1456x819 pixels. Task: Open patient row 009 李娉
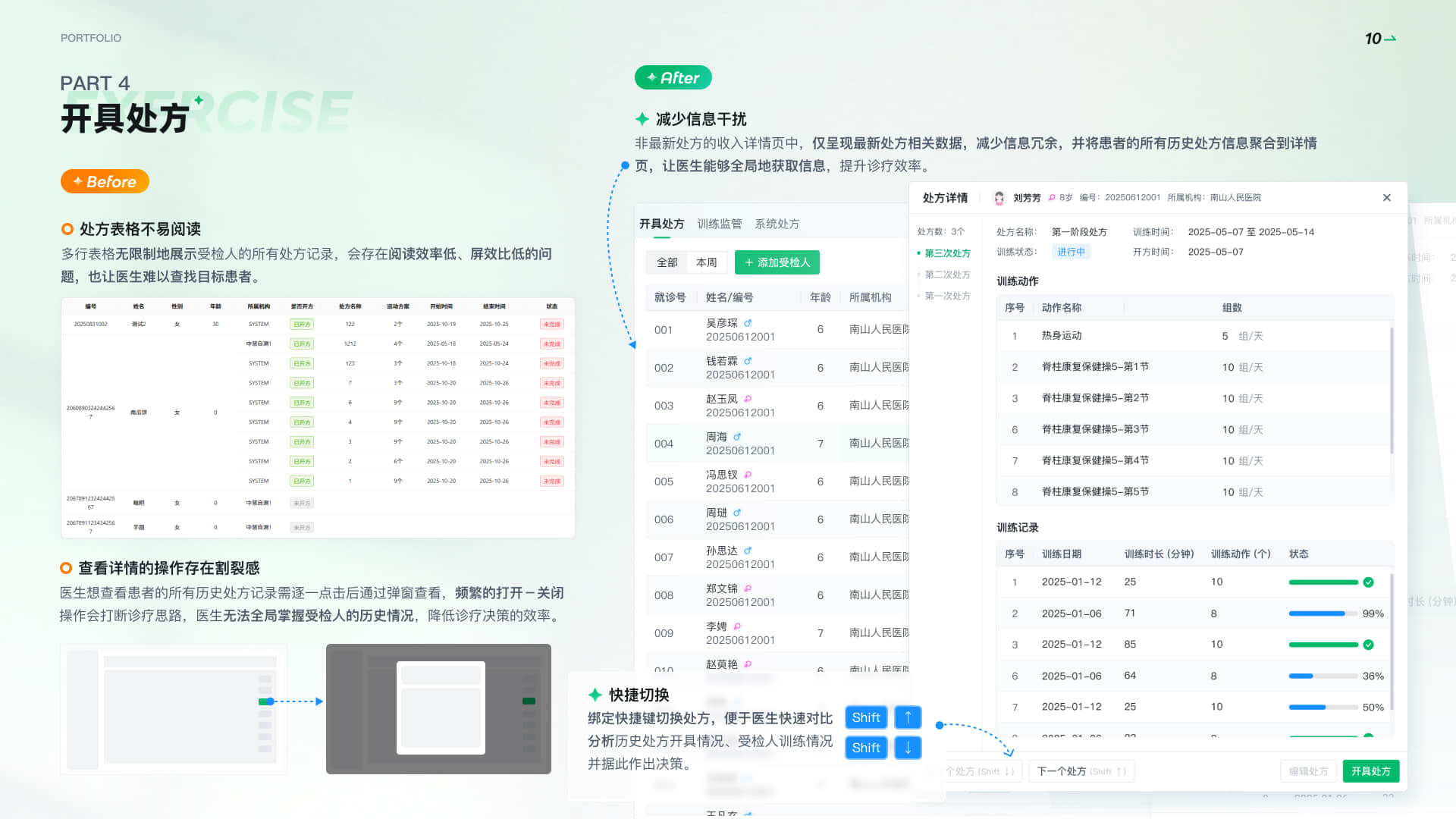click(777, 633)
